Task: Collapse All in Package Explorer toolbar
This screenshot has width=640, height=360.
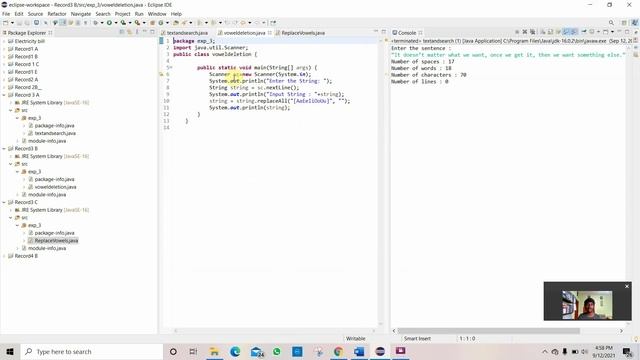Action: pos(122,32)
